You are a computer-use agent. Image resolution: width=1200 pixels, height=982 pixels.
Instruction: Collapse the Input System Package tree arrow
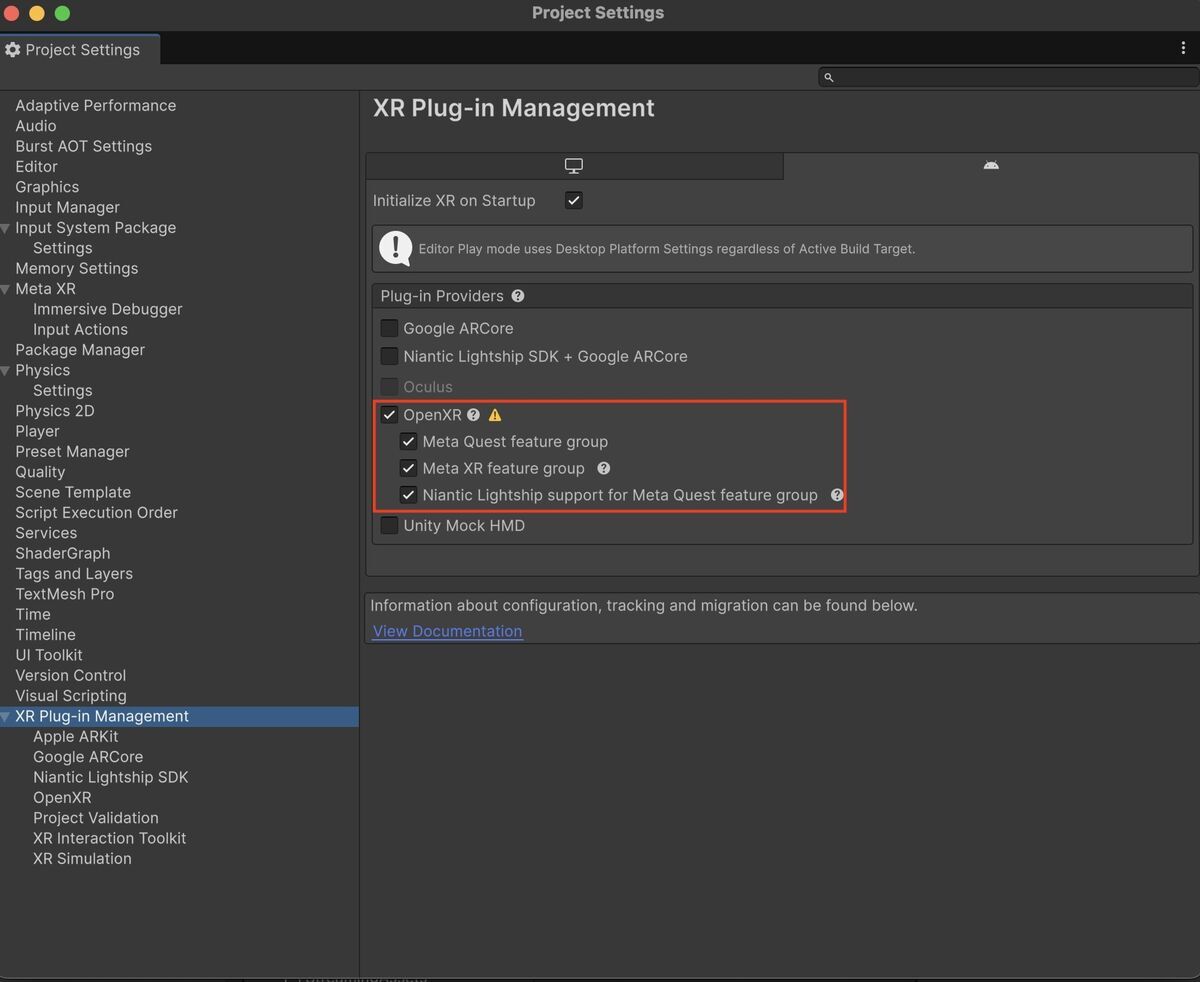[6, 228]
